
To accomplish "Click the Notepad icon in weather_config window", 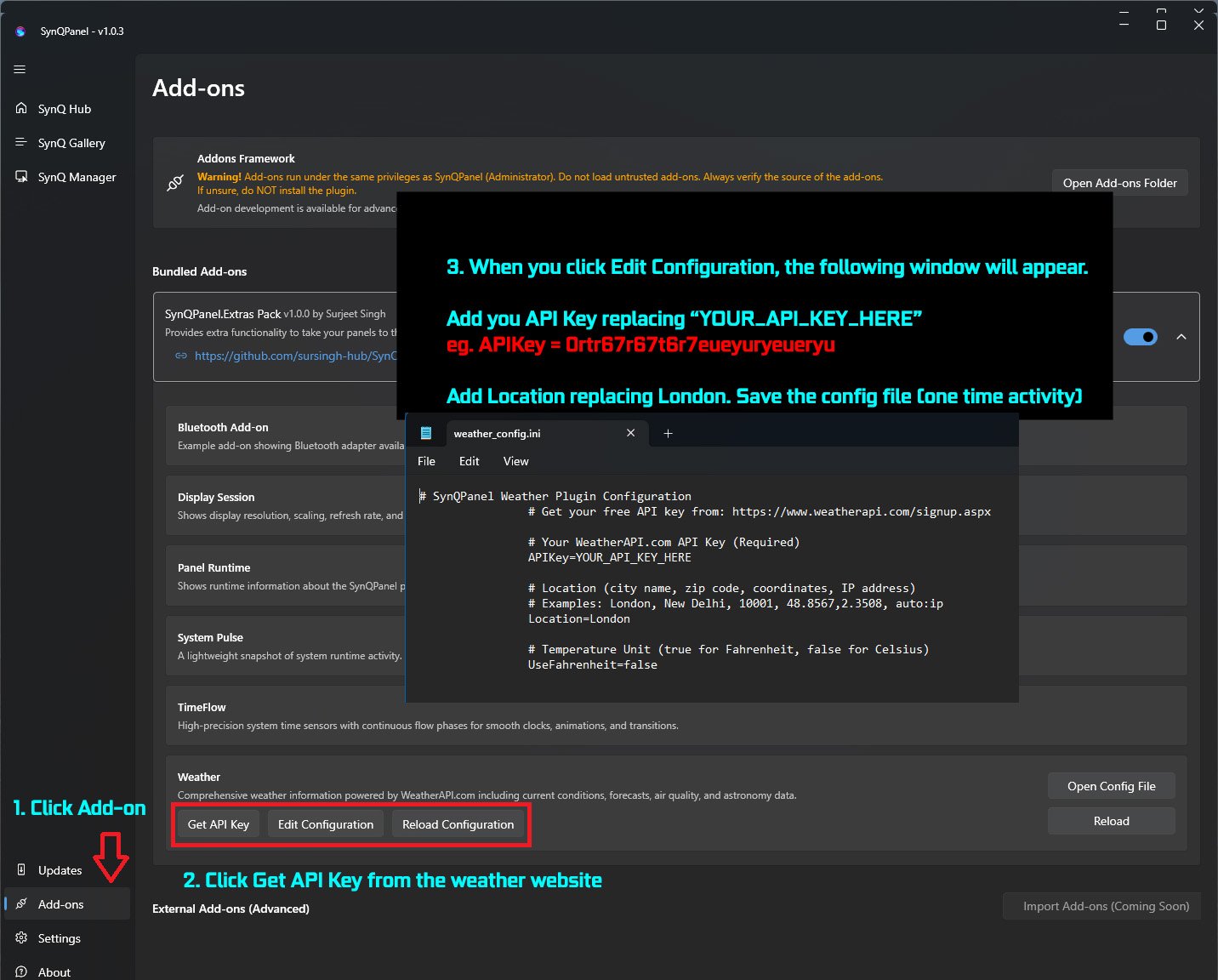I will point(426,433).
